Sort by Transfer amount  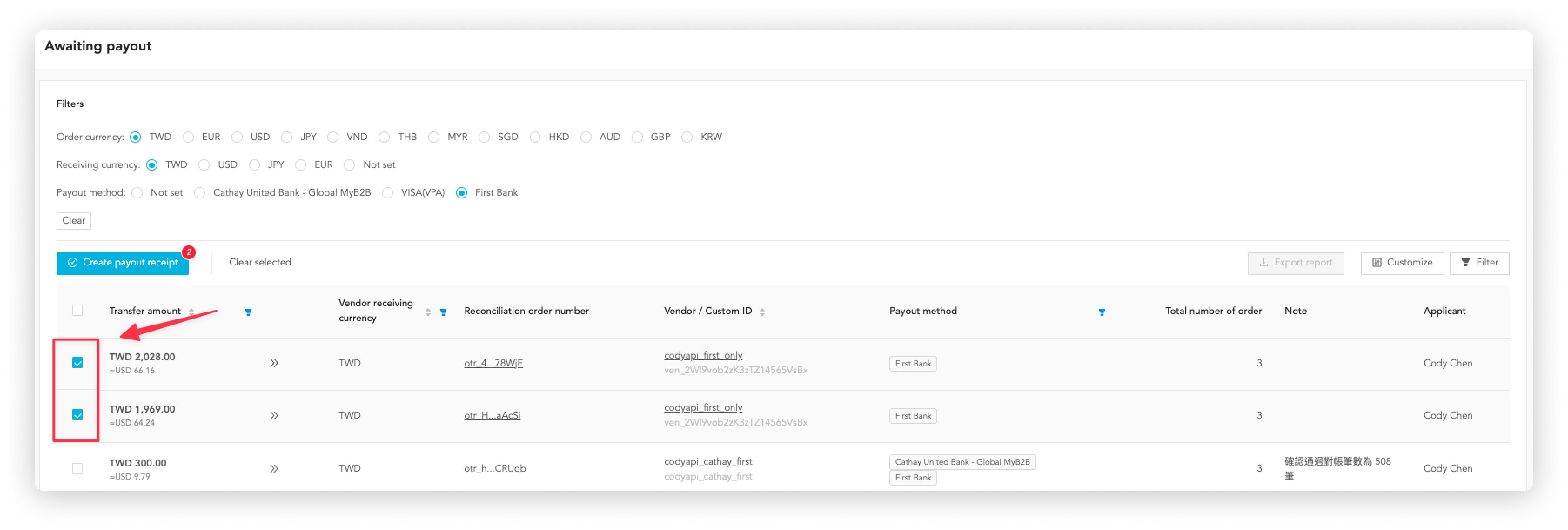tap(191, 312)
